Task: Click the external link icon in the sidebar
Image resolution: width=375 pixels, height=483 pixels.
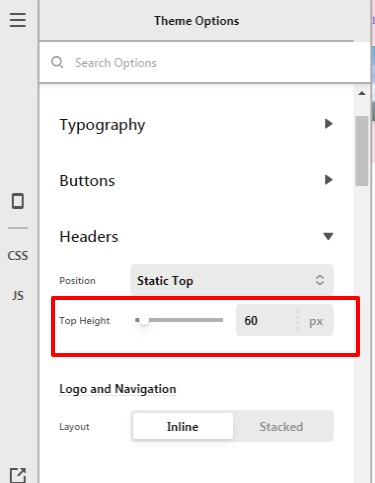Action: coord(18,475)
